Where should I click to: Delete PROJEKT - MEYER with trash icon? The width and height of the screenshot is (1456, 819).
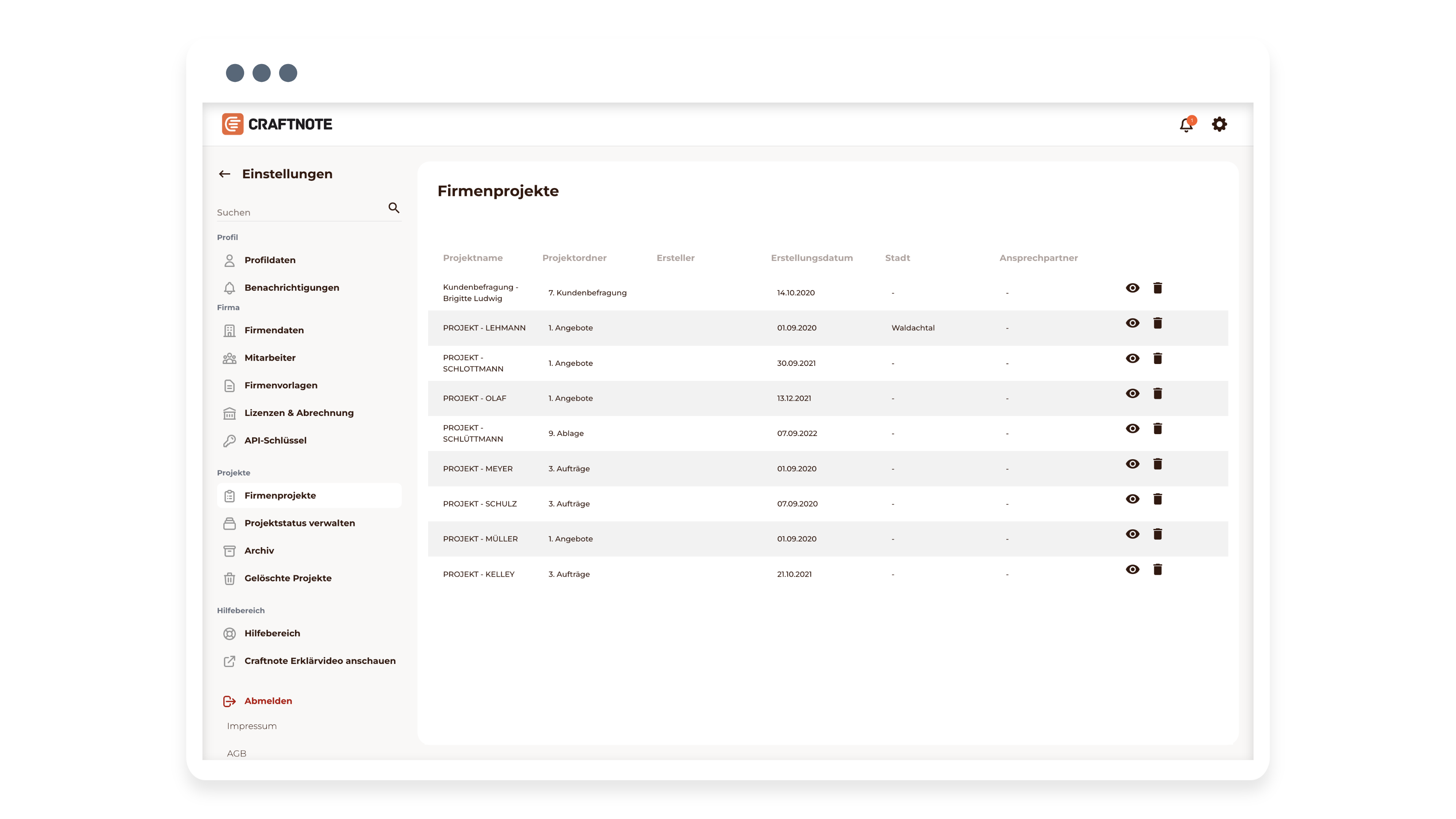pyautogui.click(x=1158, y=464)
